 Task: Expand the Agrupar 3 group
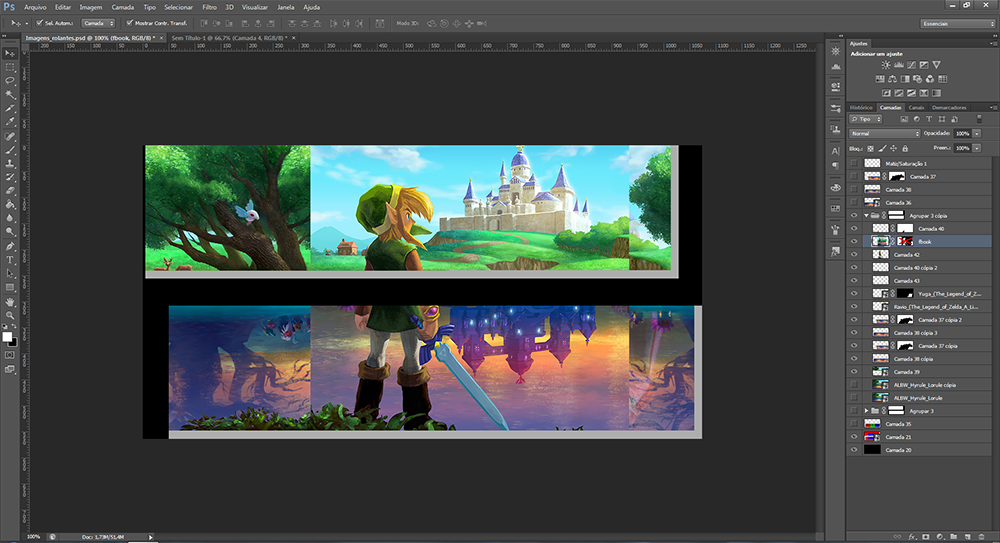(x=866, y=411)
